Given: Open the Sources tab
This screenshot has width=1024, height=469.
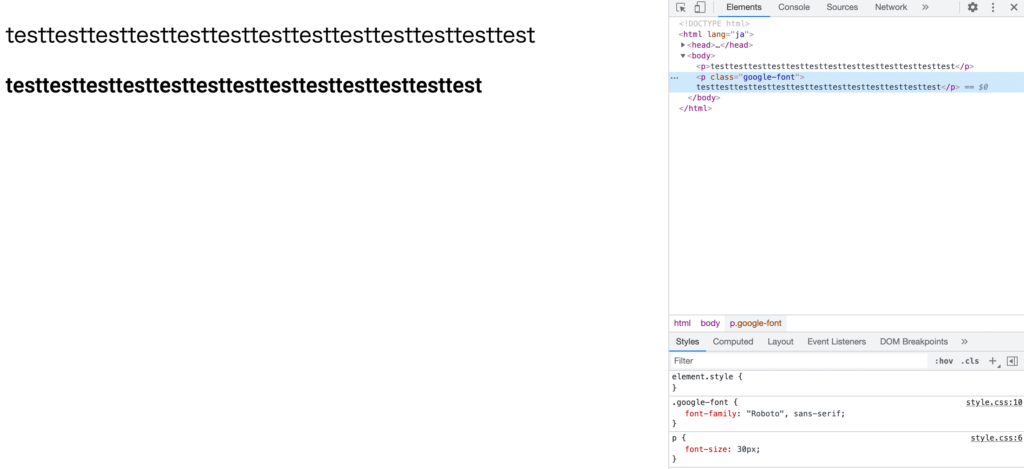Looking at the screenshot, I should pyautogui.click(x=842, y=7).
